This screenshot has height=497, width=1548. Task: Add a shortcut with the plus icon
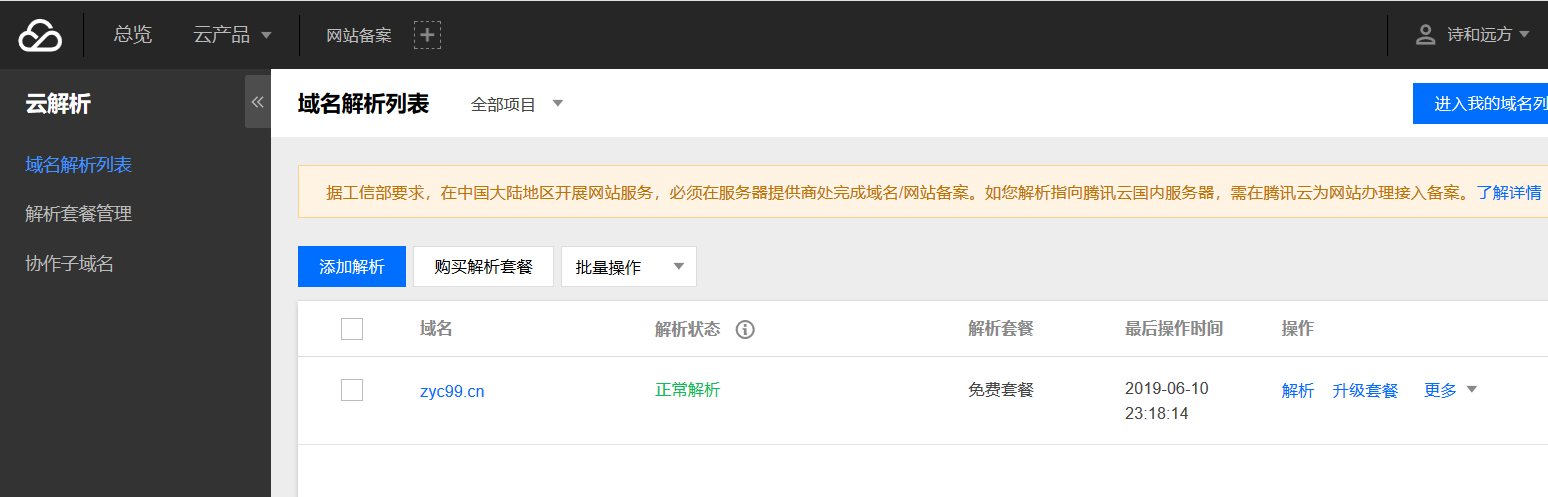[x=428, y=36]
